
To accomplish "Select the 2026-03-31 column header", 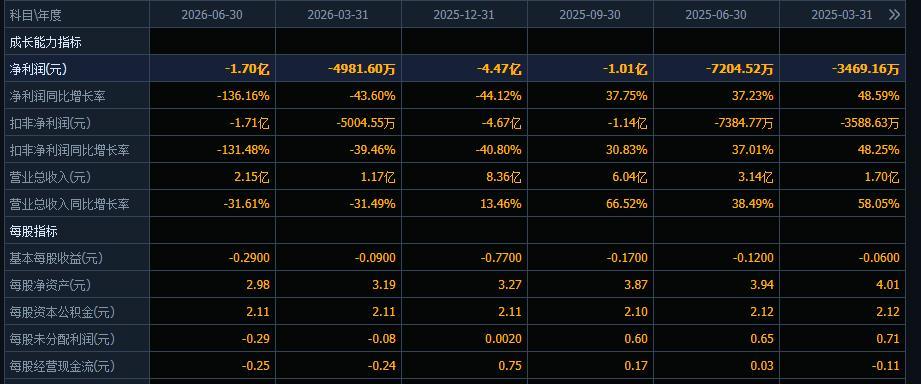I will pyautogui.click(x=338, y=15).
